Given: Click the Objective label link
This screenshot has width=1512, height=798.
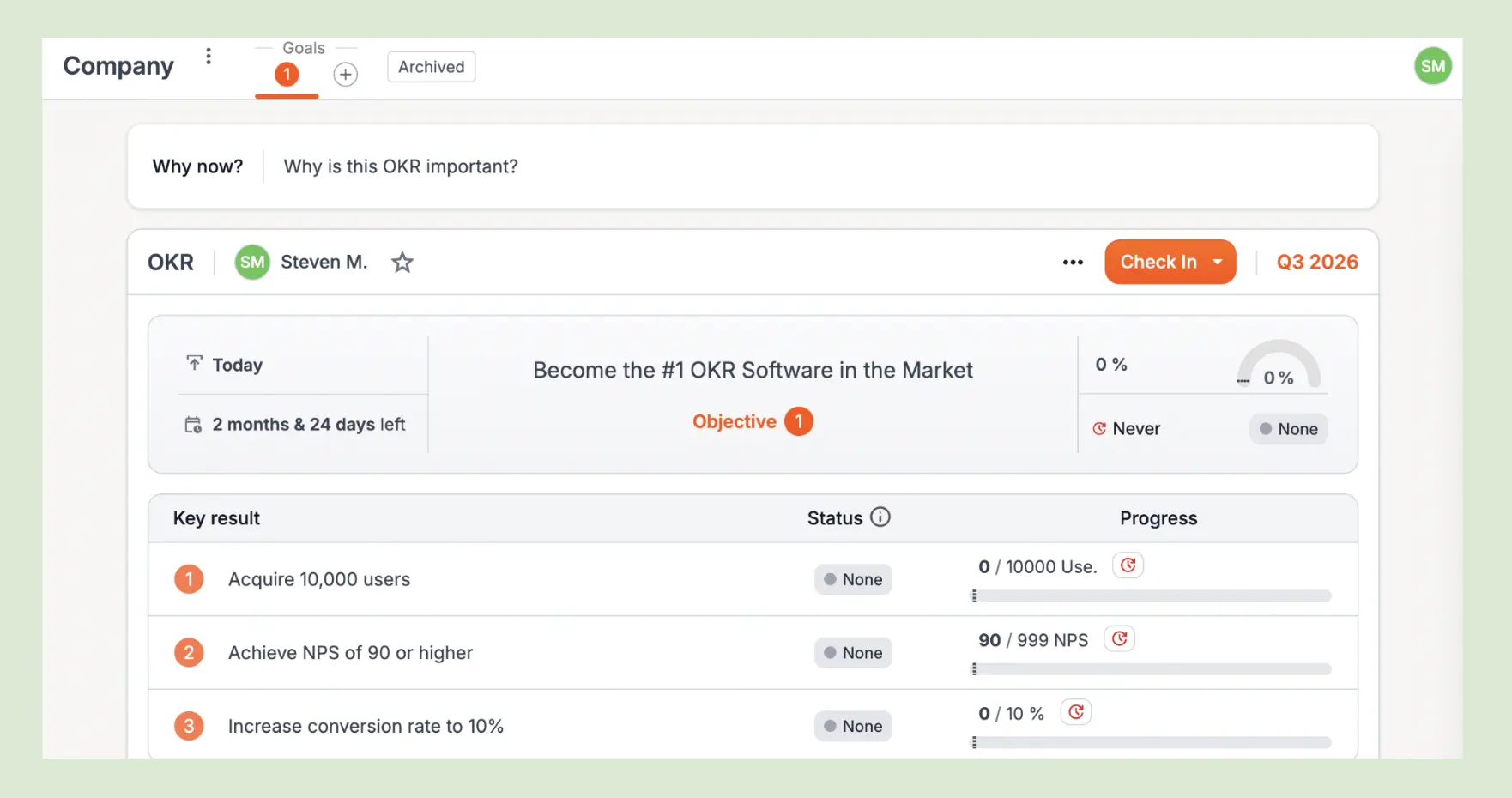Looking at the screenshot, I should click(735, 421).
